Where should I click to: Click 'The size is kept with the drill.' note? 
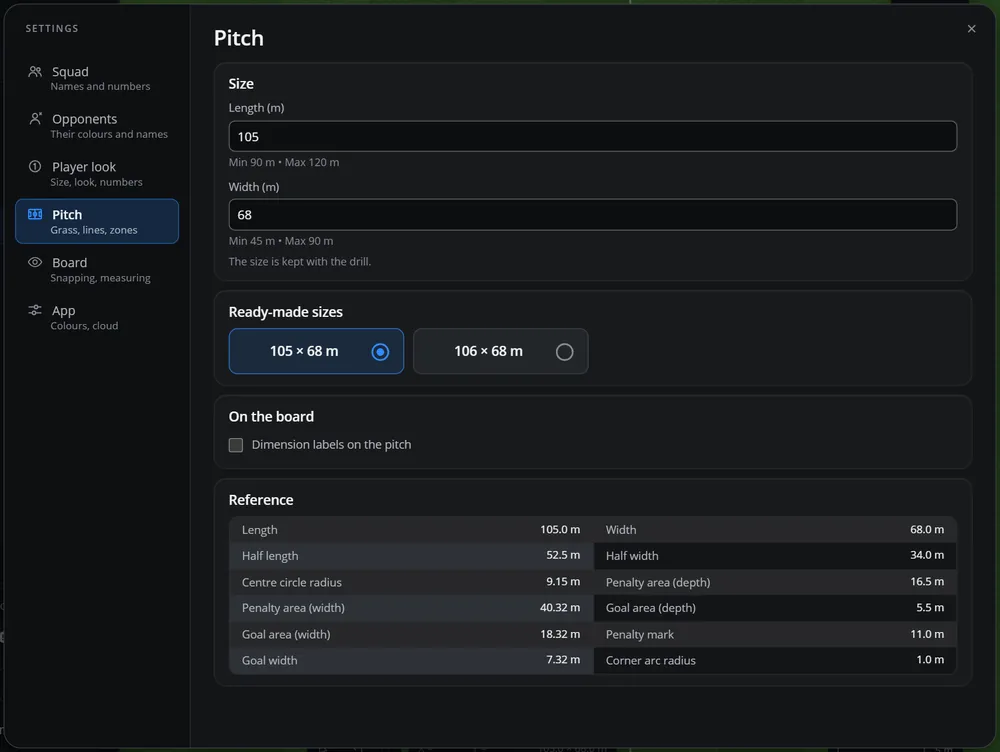pos(300,262)
